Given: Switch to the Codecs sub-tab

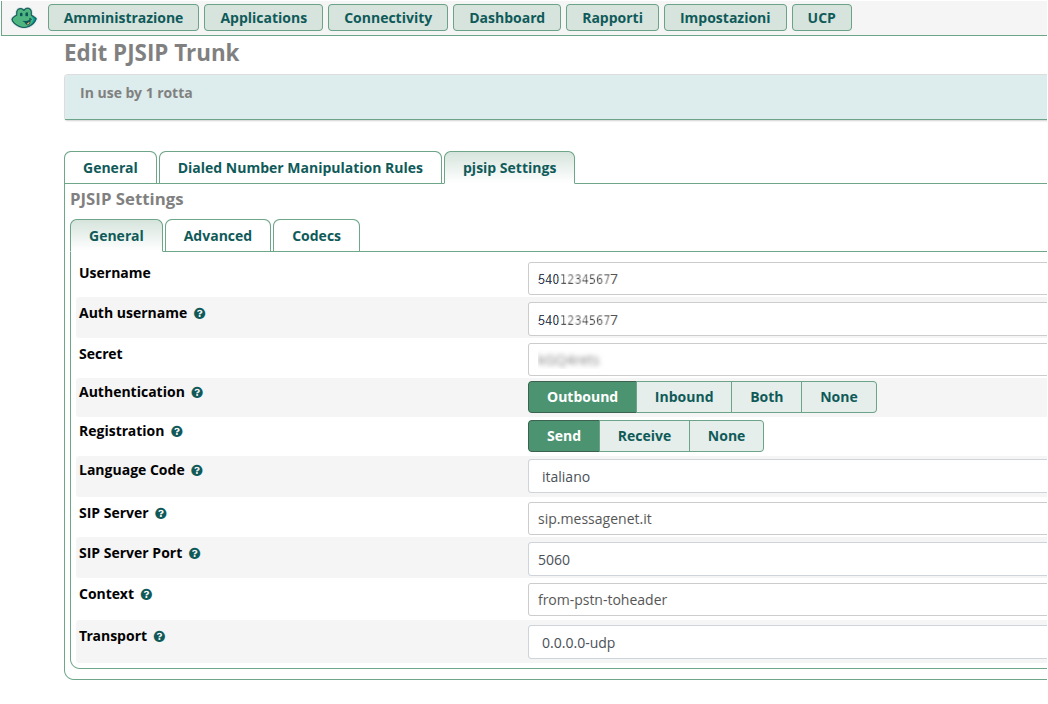Looking at the screenshot, I should (316, 236).
